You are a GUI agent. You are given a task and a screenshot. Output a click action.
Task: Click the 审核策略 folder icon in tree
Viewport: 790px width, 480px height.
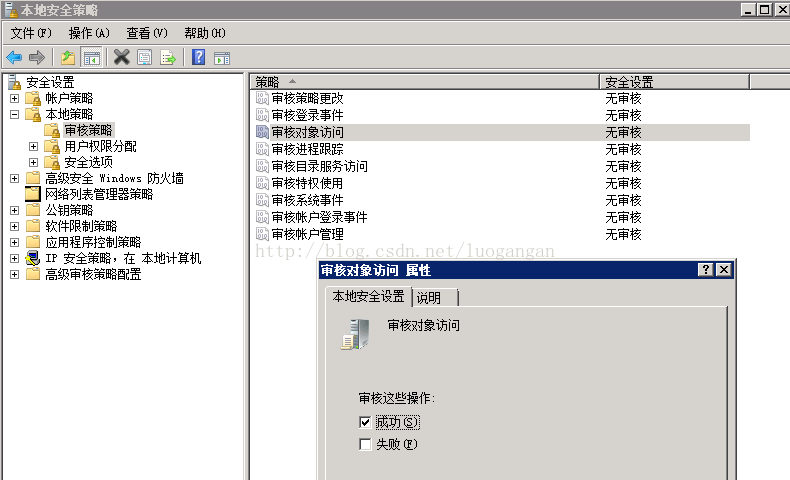pos(52,130)
